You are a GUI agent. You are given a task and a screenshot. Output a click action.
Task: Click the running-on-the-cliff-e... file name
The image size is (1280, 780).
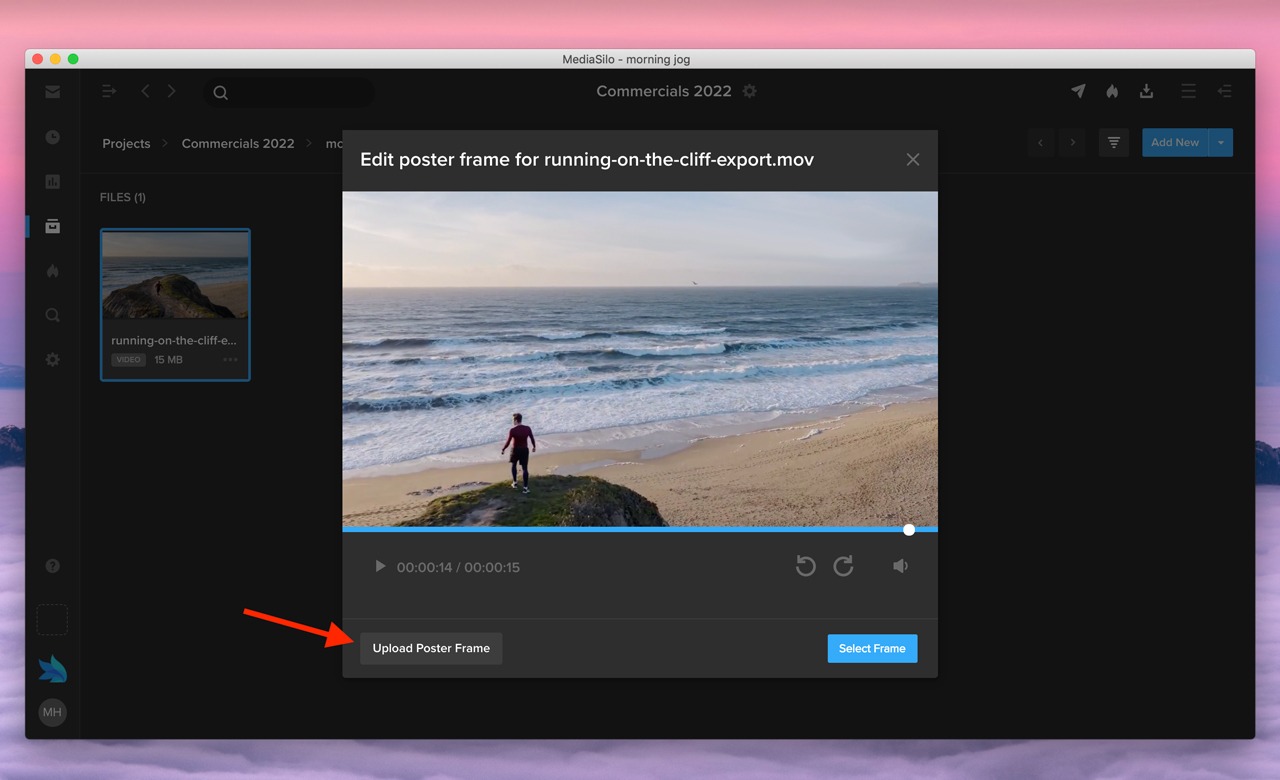click(174, 340)
